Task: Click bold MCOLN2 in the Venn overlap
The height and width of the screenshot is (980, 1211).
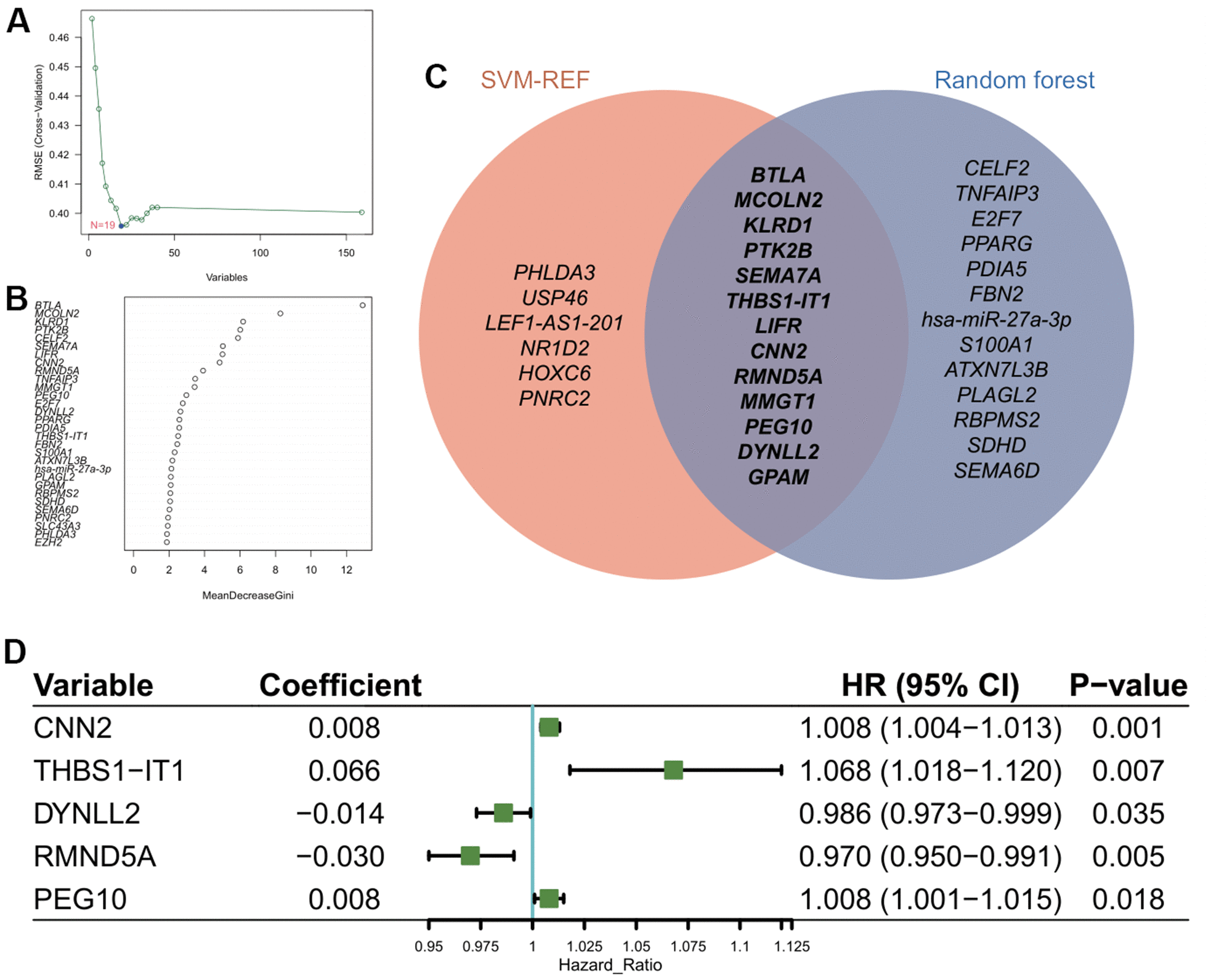Action: [x=778, y=200]
